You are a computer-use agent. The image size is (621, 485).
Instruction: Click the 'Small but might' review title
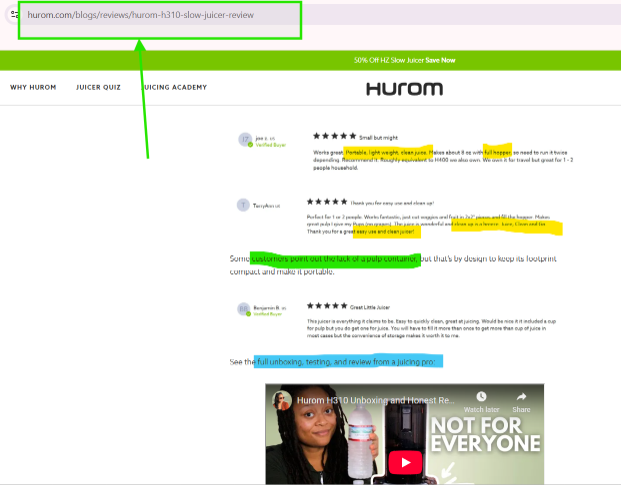click(378, 138)
